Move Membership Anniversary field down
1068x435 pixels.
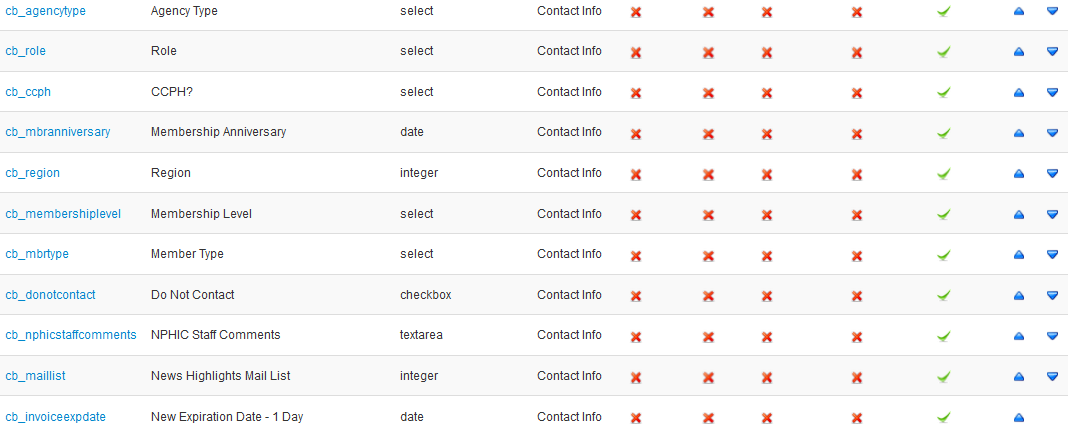click(1052, 133)
